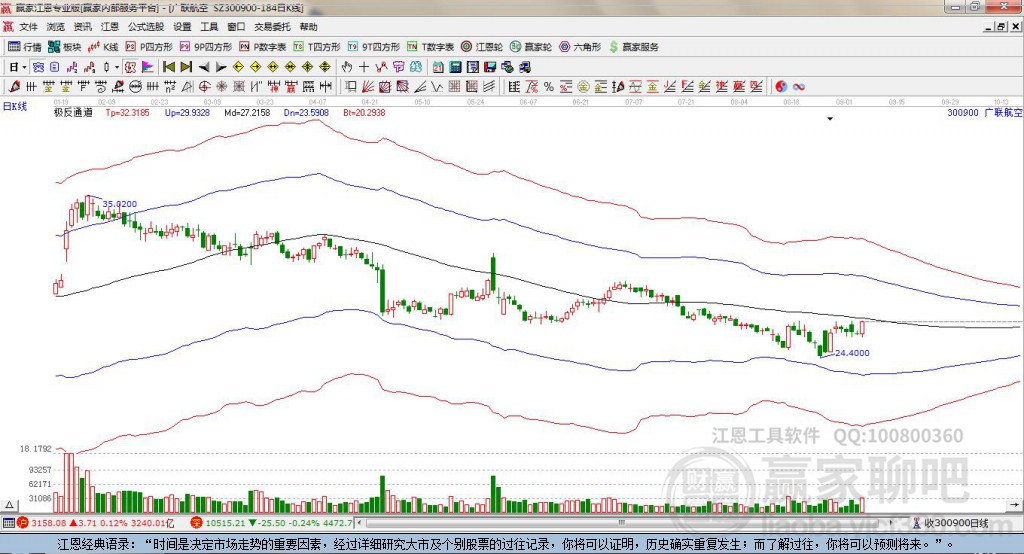Open the 浏览 menu
Screen dimensions: 1024x554
click(x=56, y=27)
